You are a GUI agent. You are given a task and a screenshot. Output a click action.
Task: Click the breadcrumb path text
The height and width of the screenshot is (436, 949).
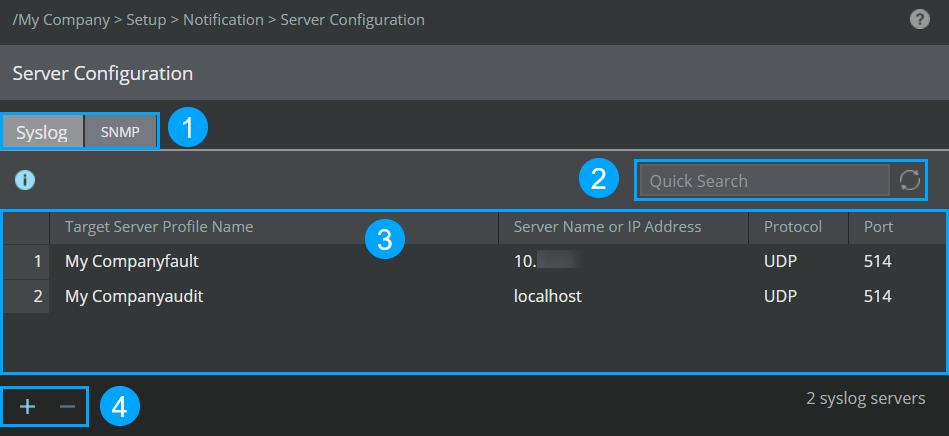218,20
